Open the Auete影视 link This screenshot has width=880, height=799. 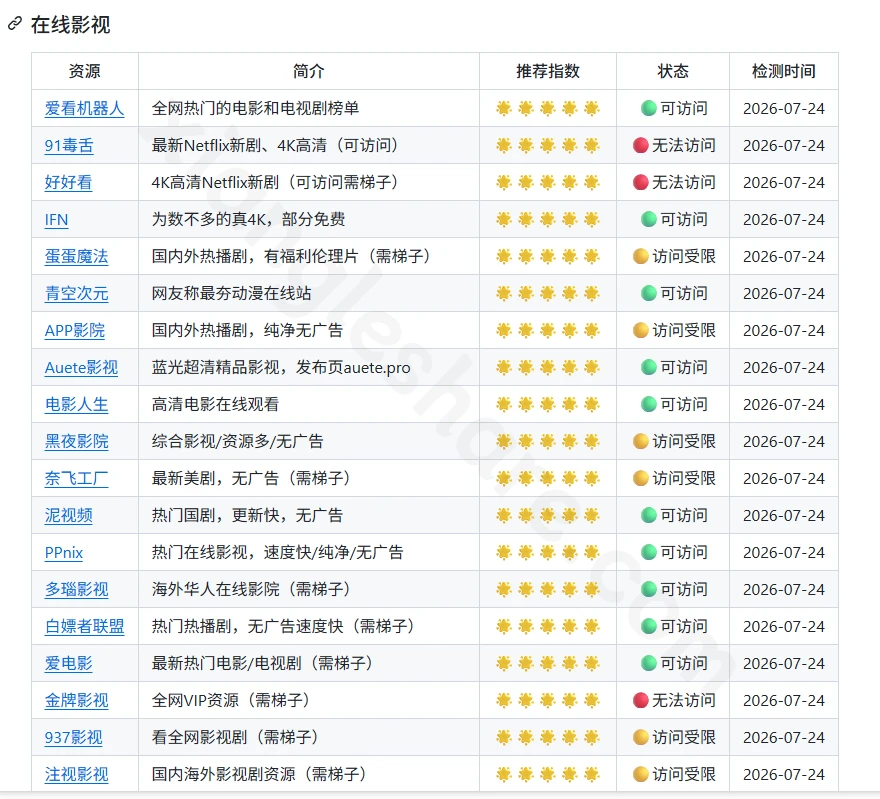coord(81,368)
